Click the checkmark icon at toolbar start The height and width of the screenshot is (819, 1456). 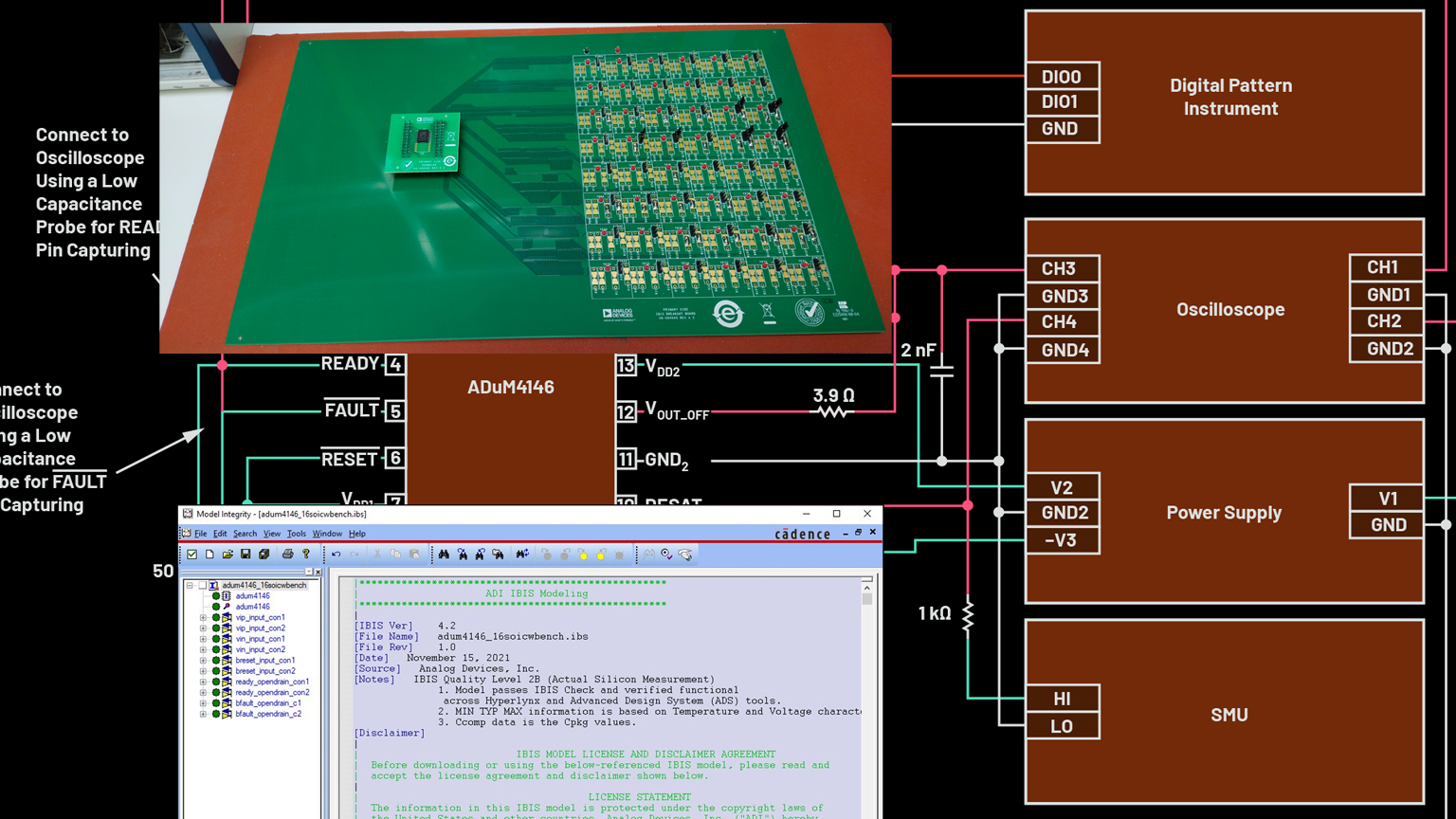point(191,555)
